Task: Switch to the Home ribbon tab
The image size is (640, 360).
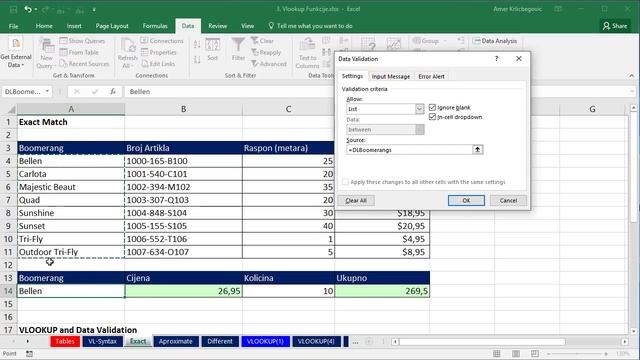Action: [x=44, y=26]
